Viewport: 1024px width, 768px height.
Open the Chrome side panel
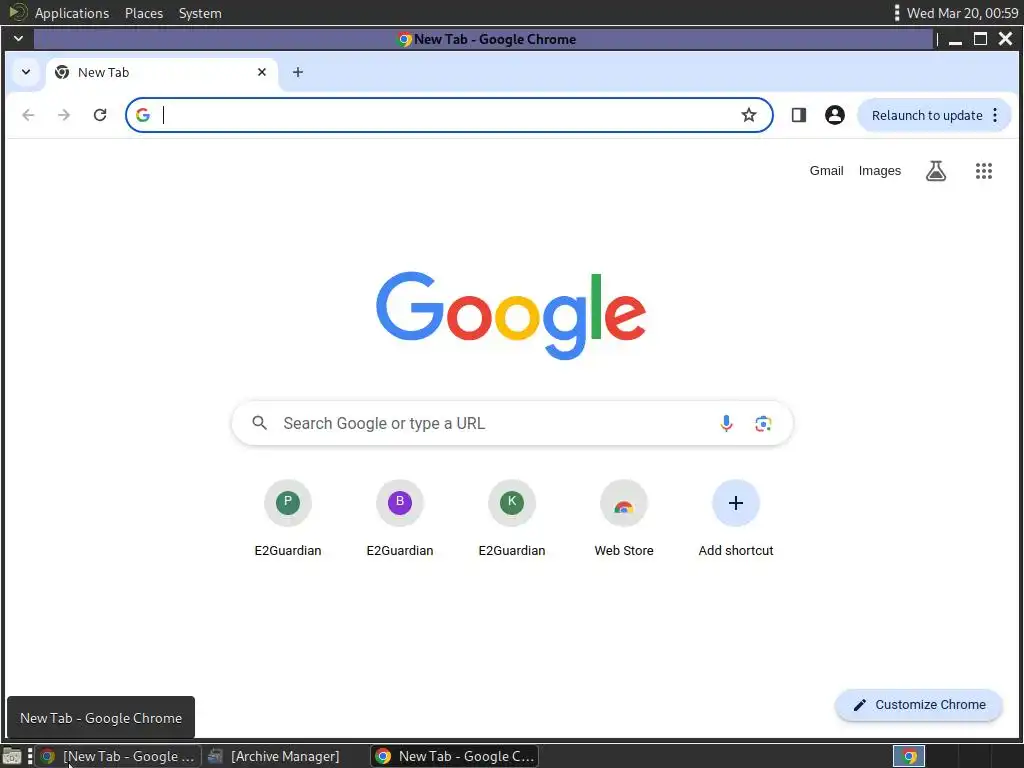pyautogui.click(x=799, y=115)
